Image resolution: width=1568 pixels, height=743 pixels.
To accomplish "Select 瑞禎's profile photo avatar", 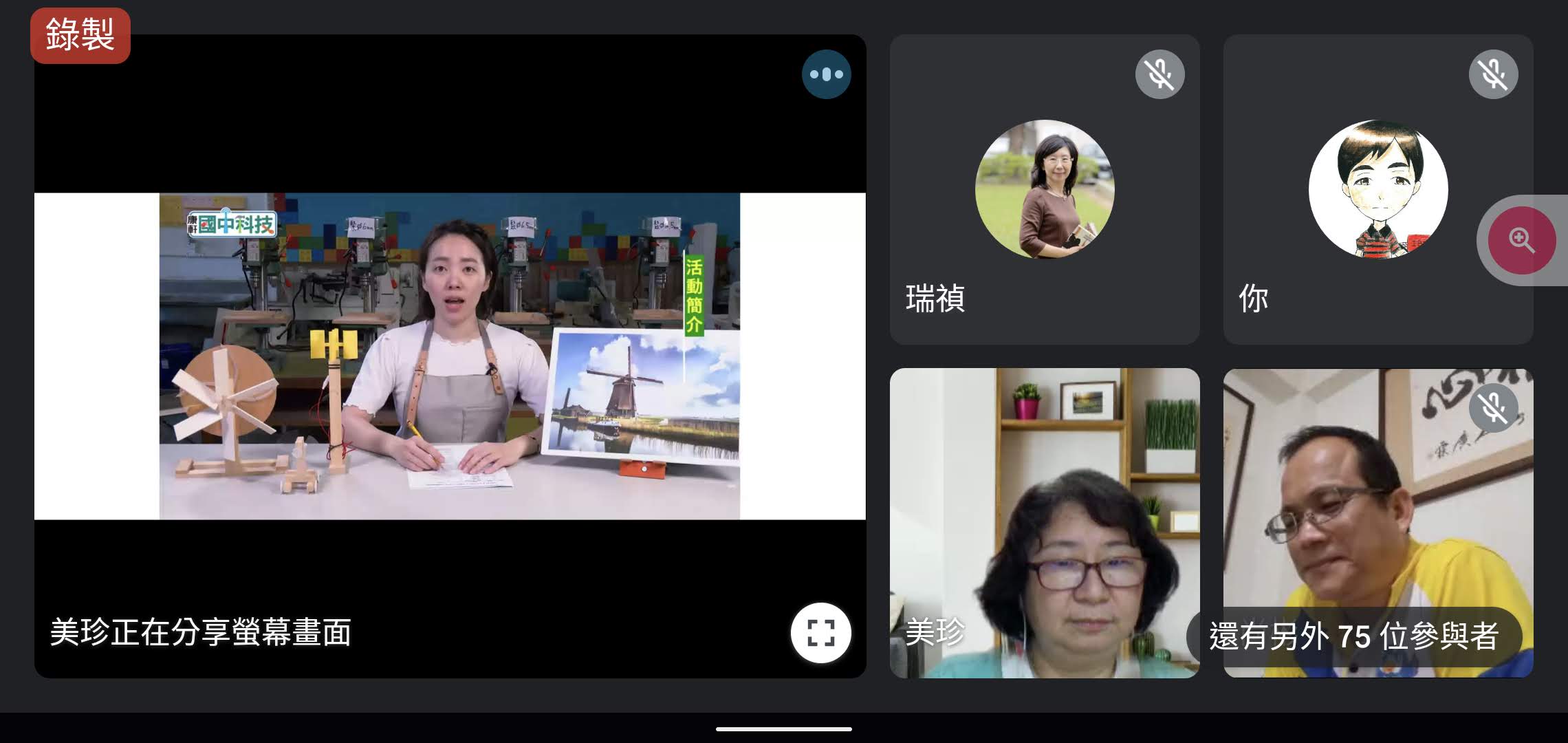I will click(1045, 189).
